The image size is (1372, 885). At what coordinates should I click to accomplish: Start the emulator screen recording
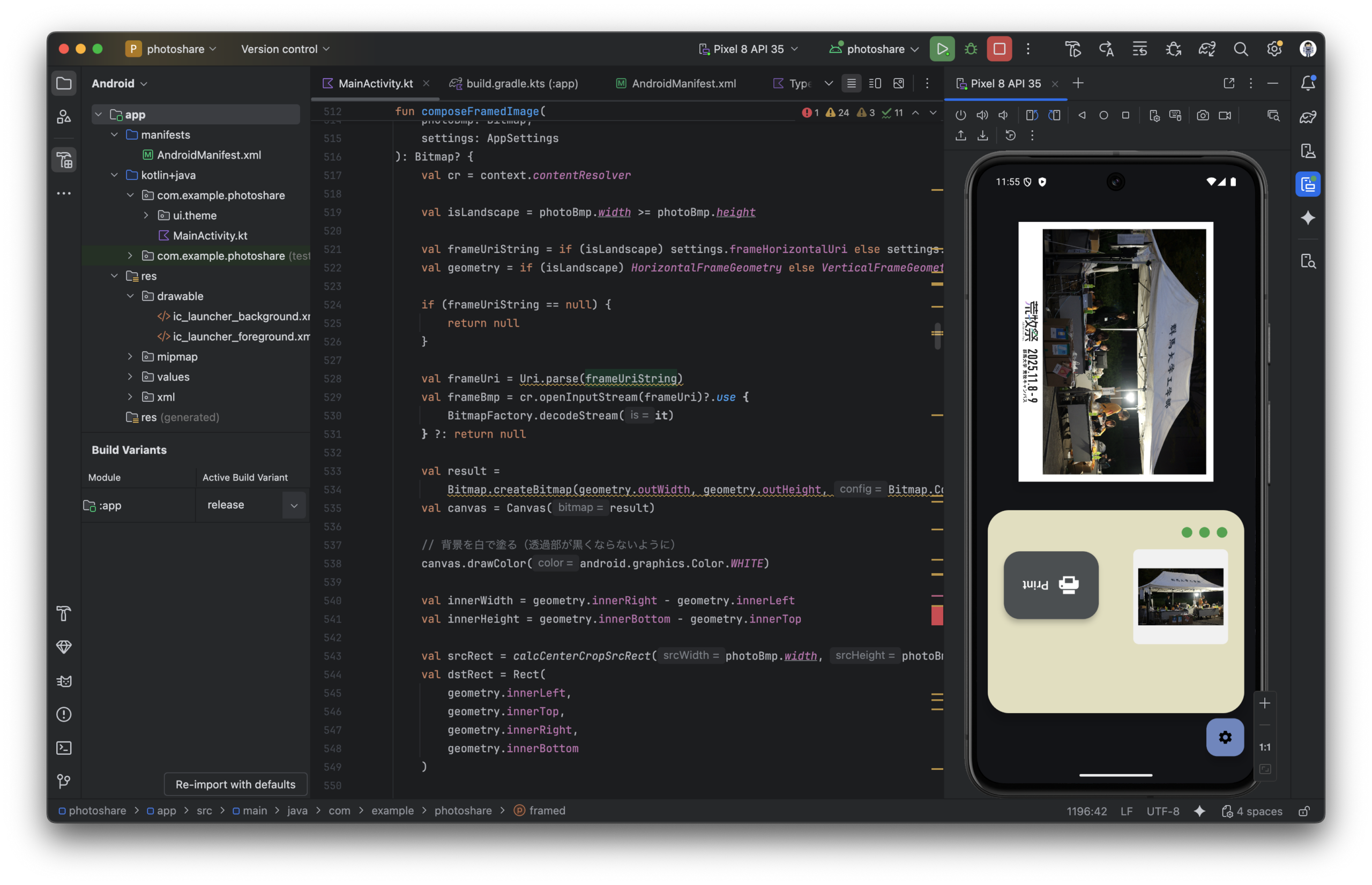pos(1225,116)
